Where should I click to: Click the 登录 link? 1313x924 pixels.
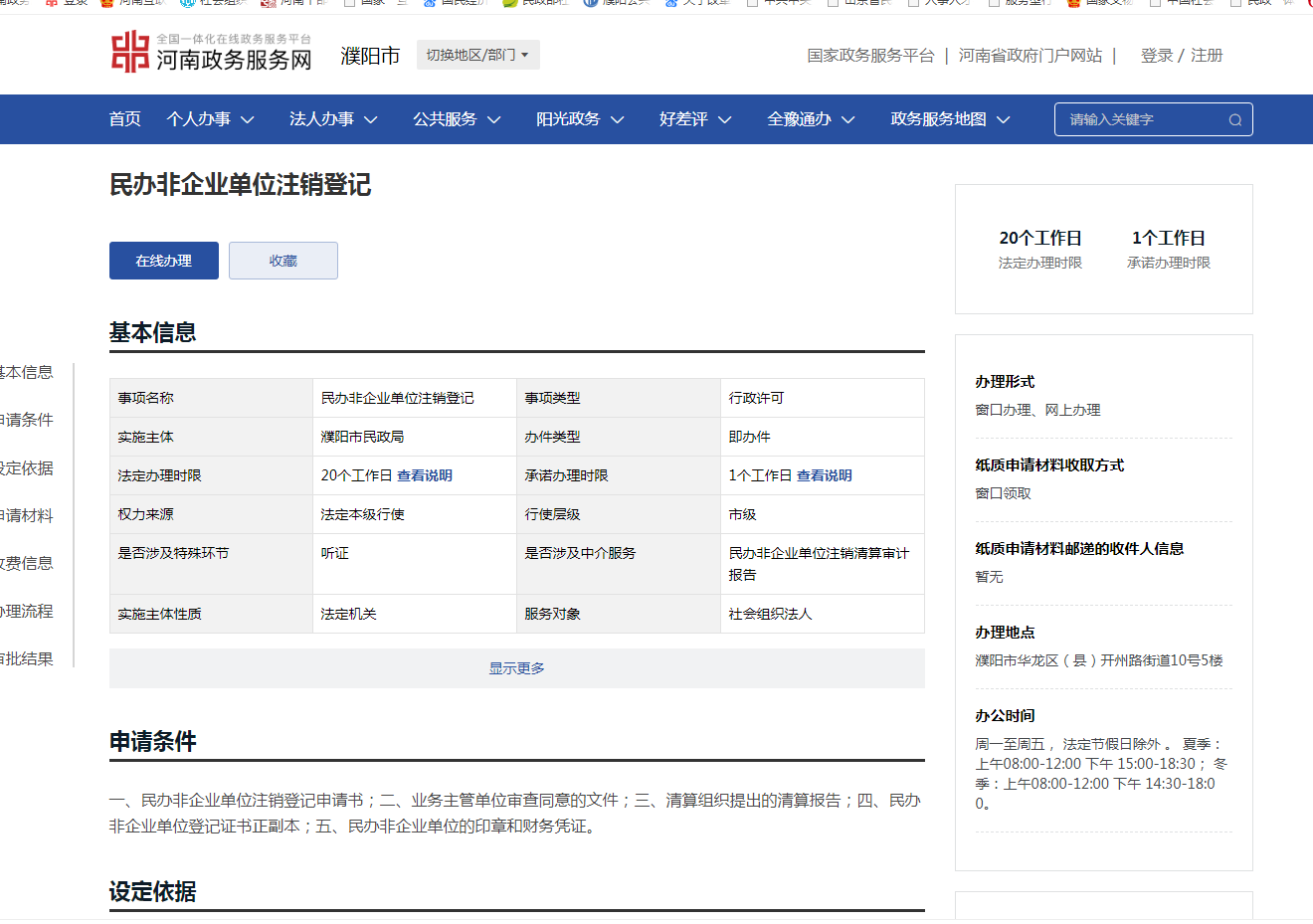[x=1156, y=56]
